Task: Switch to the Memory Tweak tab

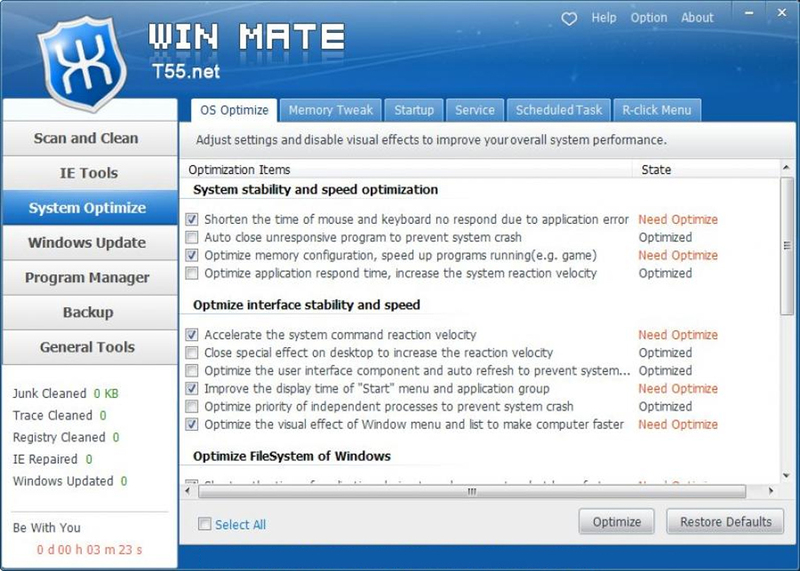Action: point(330,110)
